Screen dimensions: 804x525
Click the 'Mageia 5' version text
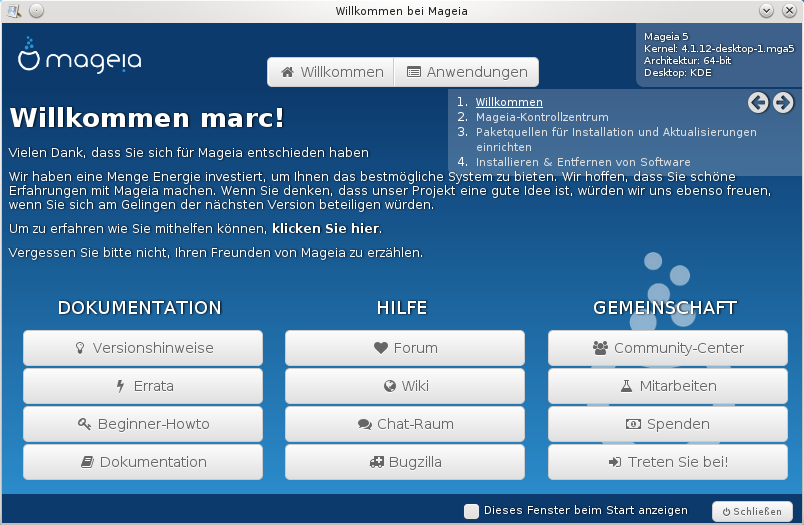pyautogui.click(x=666, y=36)
